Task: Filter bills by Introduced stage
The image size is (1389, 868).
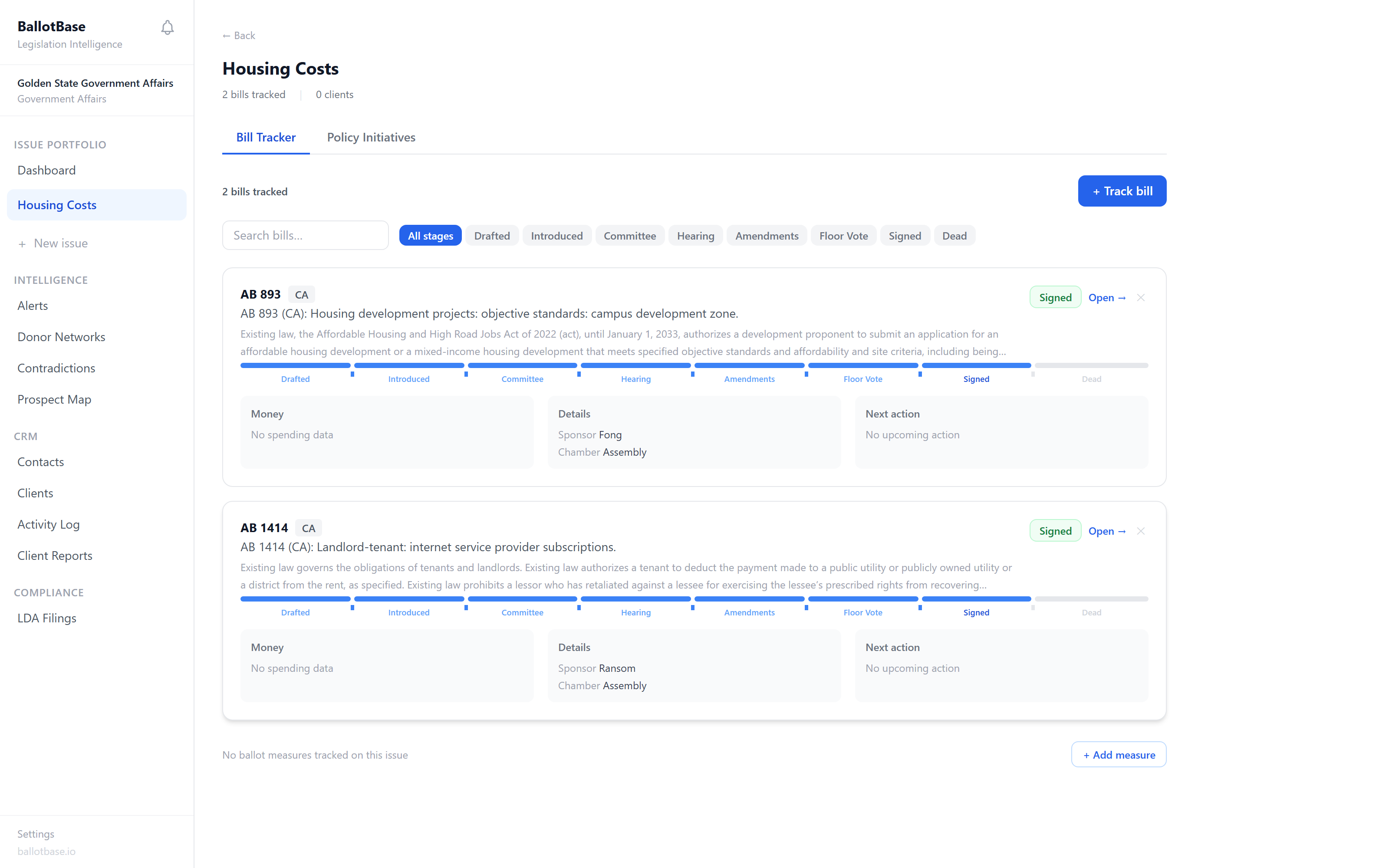Action: pyautogui.click(x=557, y=236)
